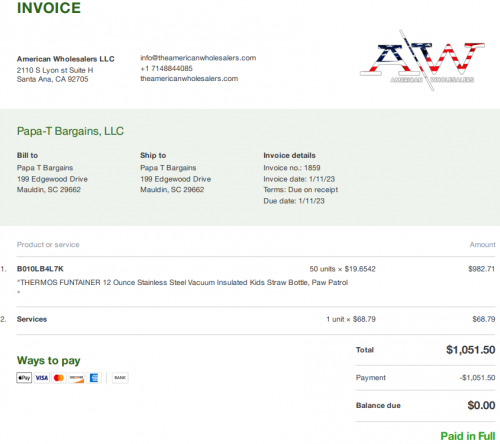Click the Paid in Full status text

pos(468,436)
